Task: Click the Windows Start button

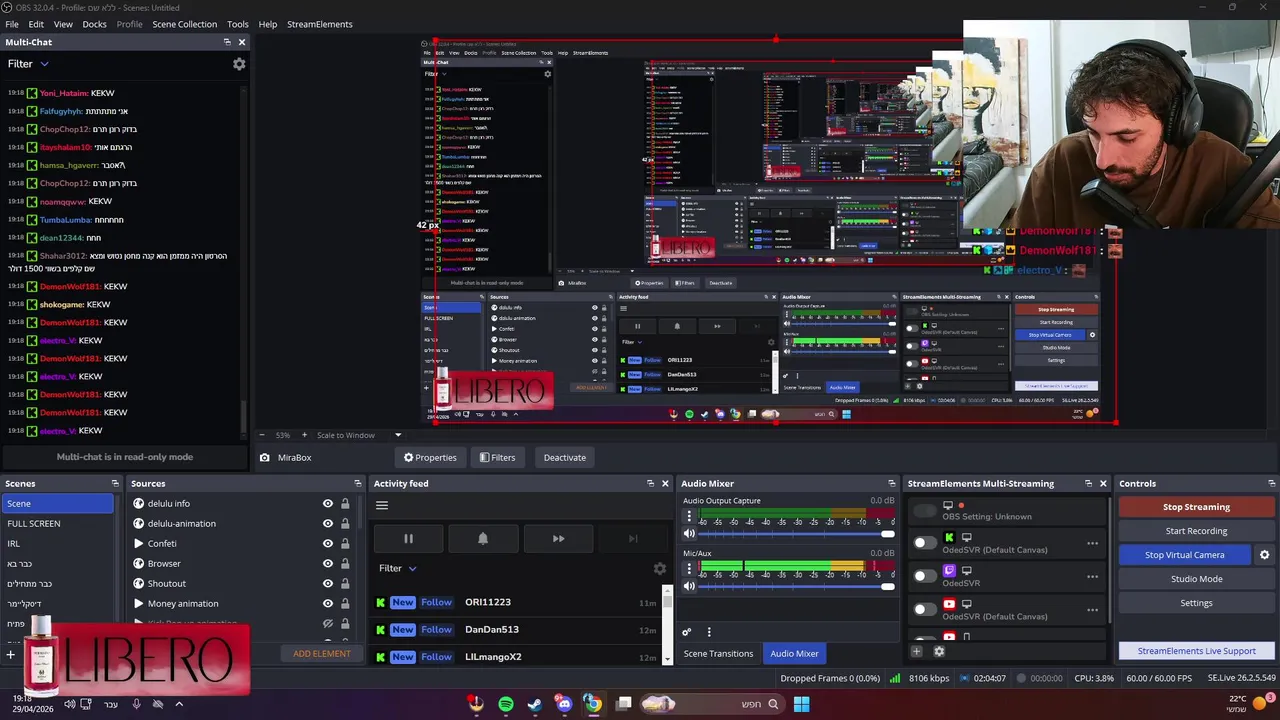Action: tap(801, 704)
